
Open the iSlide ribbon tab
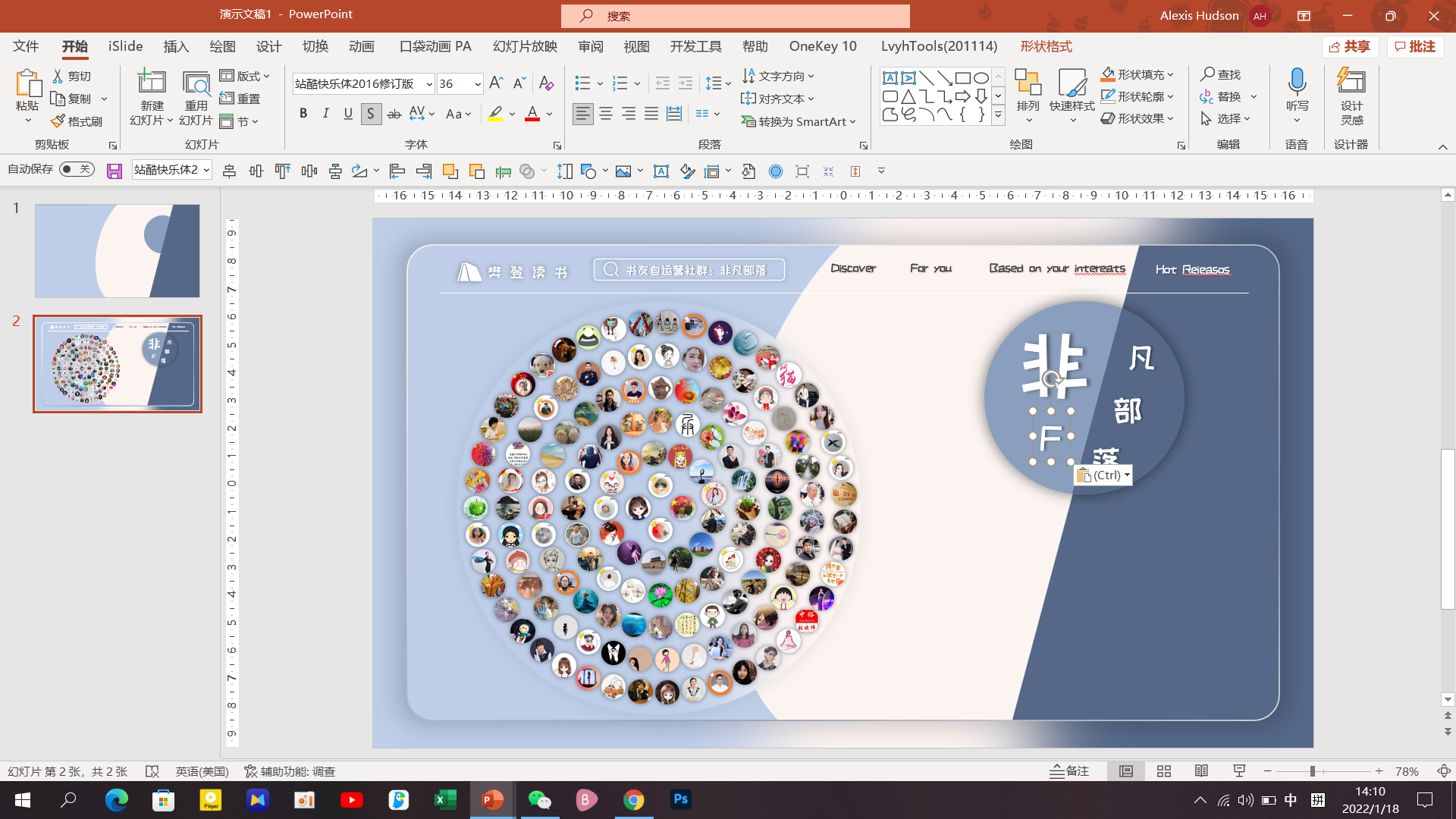[125, 46]
